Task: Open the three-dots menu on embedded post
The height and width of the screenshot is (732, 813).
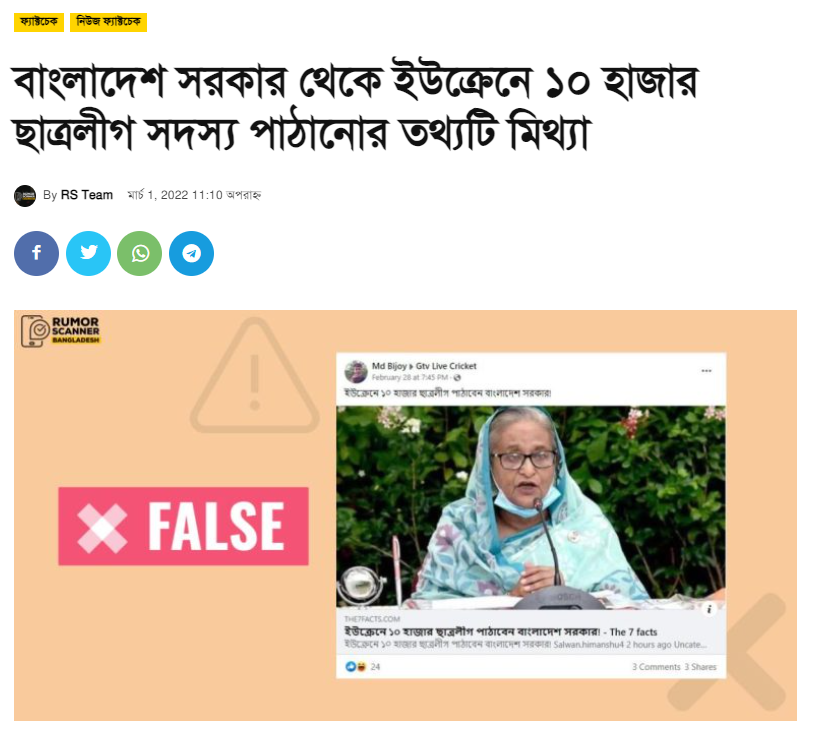Action: [x=706, y=371]
